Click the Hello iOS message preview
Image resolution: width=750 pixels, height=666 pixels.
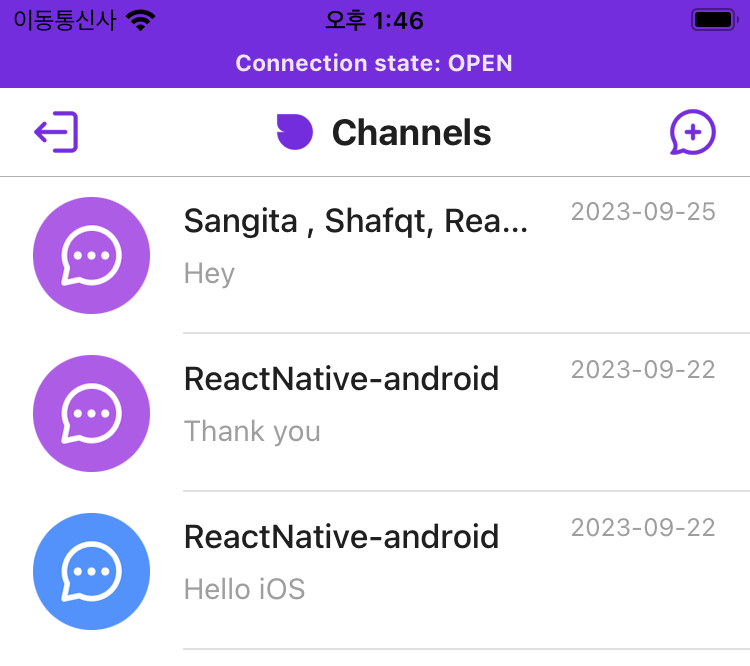coord(244,589)
